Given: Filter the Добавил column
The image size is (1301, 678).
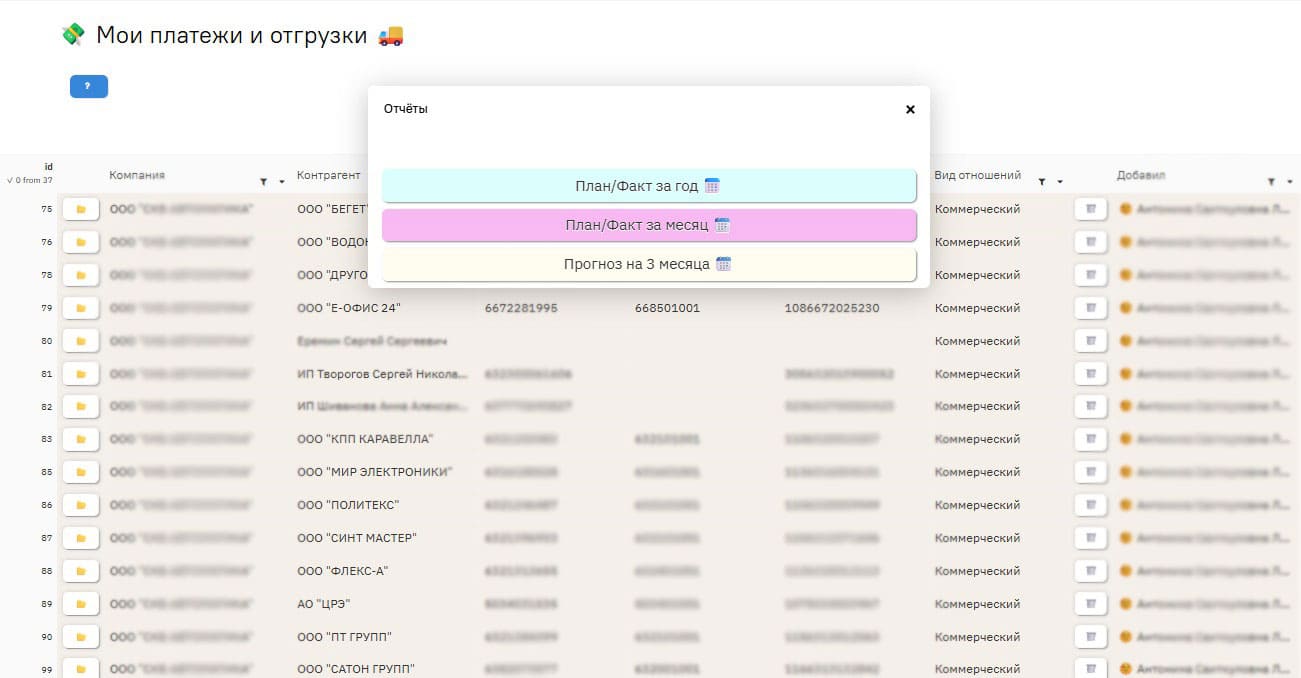Looking at the screenshot, I should (1271, 182).
